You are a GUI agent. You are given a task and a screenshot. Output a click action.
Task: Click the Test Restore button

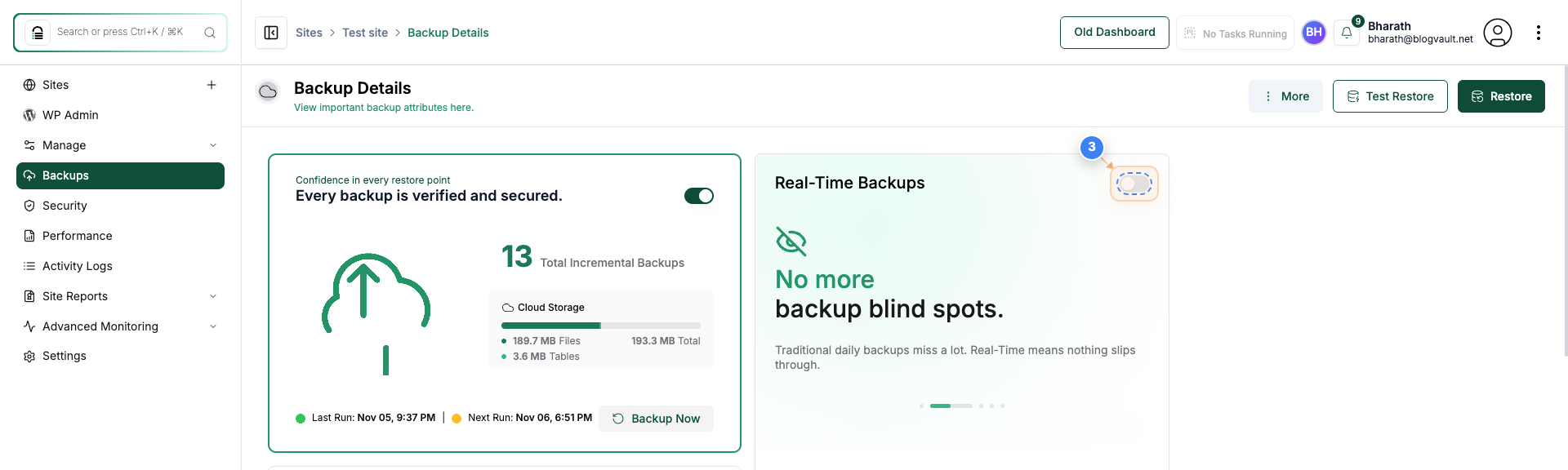point(1390,96)
